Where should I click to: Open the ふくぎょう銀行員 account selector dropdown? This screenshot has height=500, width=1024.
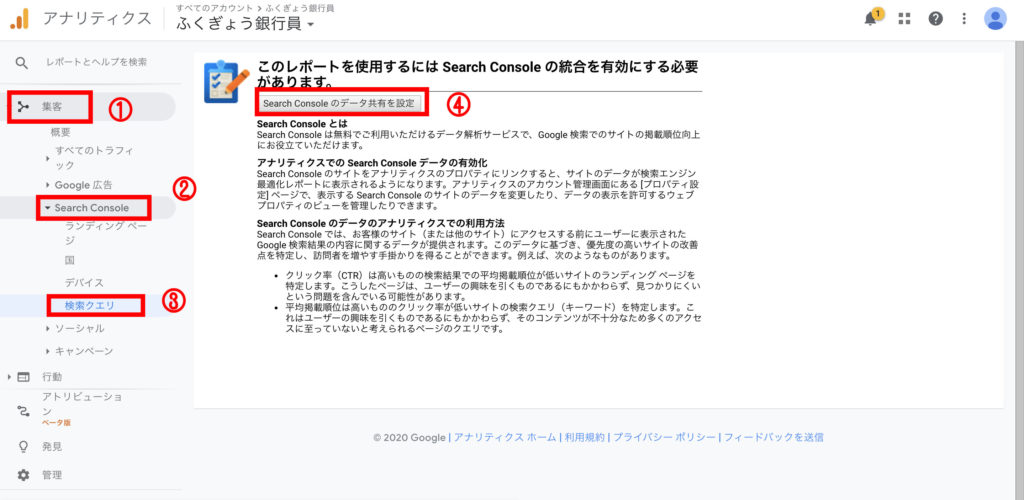pyautogui.click(x=246, y=24)
